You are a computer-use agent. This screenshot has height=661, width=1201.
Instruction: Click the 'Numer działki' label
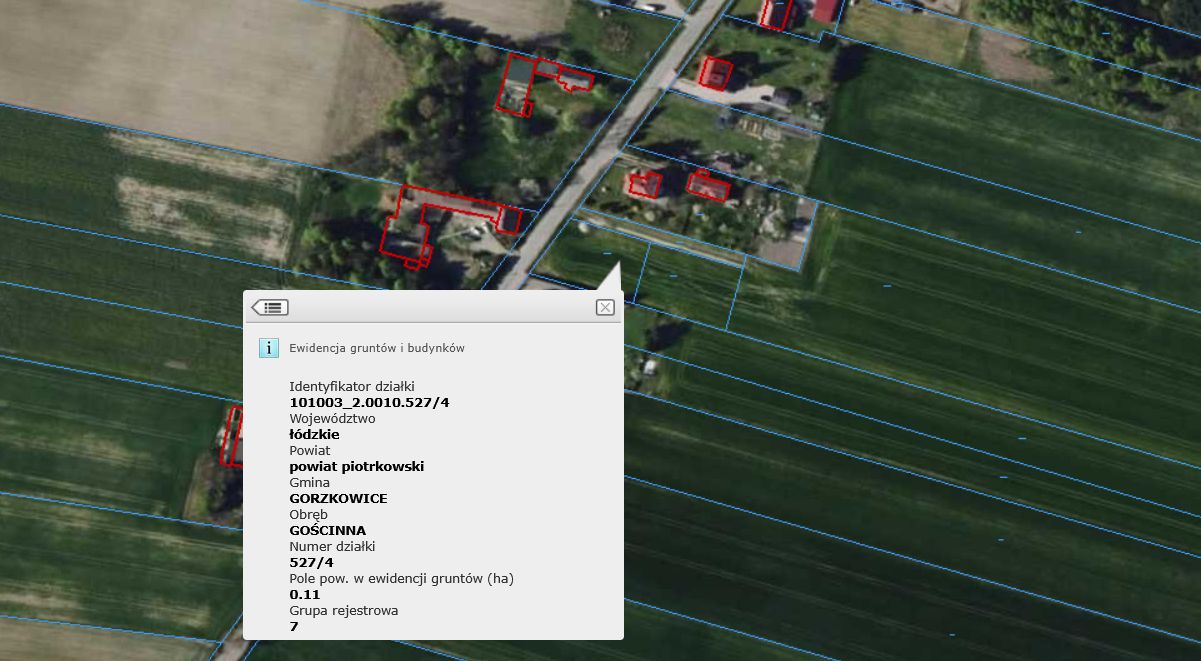[334, 546]
